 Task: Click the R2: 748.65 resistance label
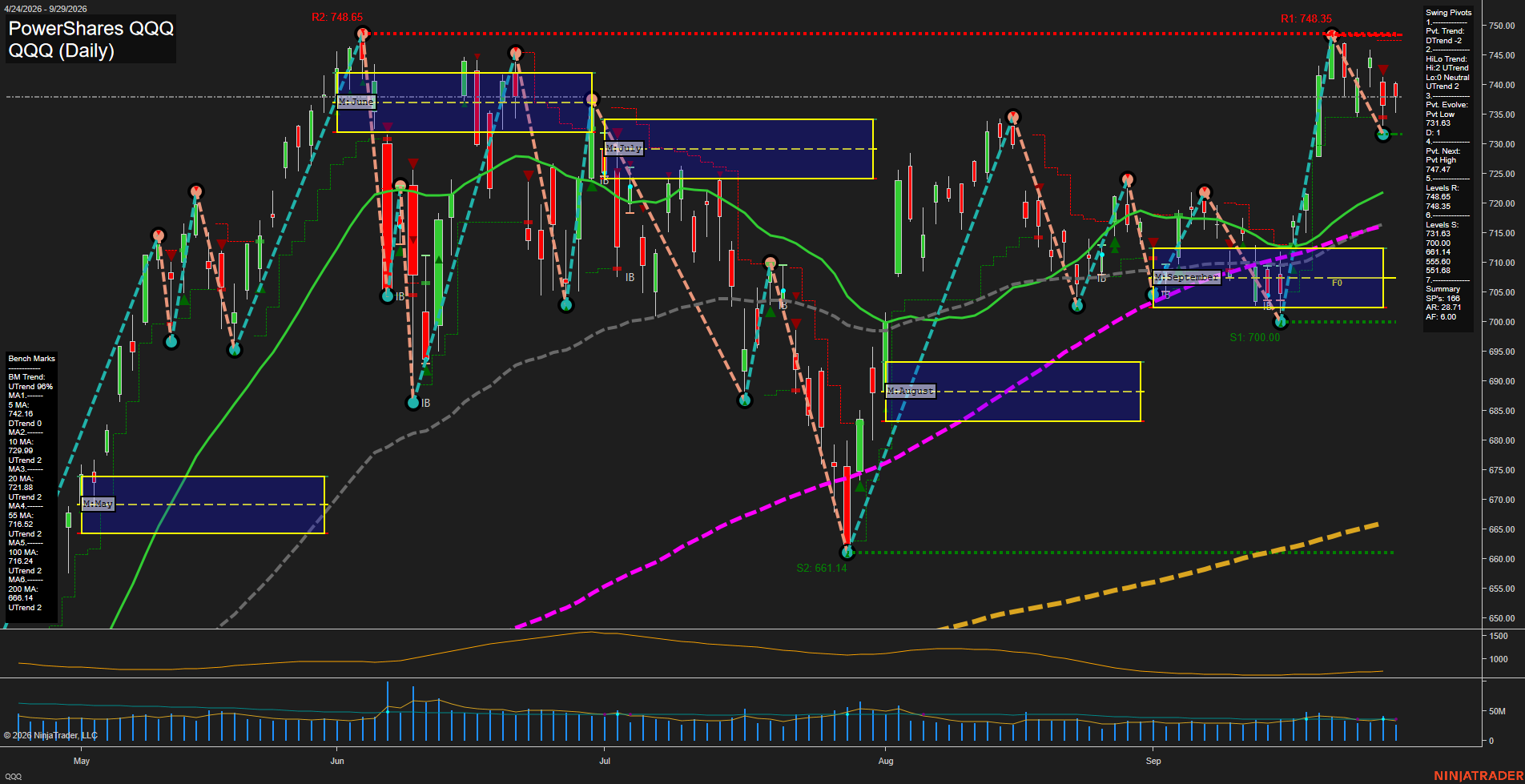point(337,17)
